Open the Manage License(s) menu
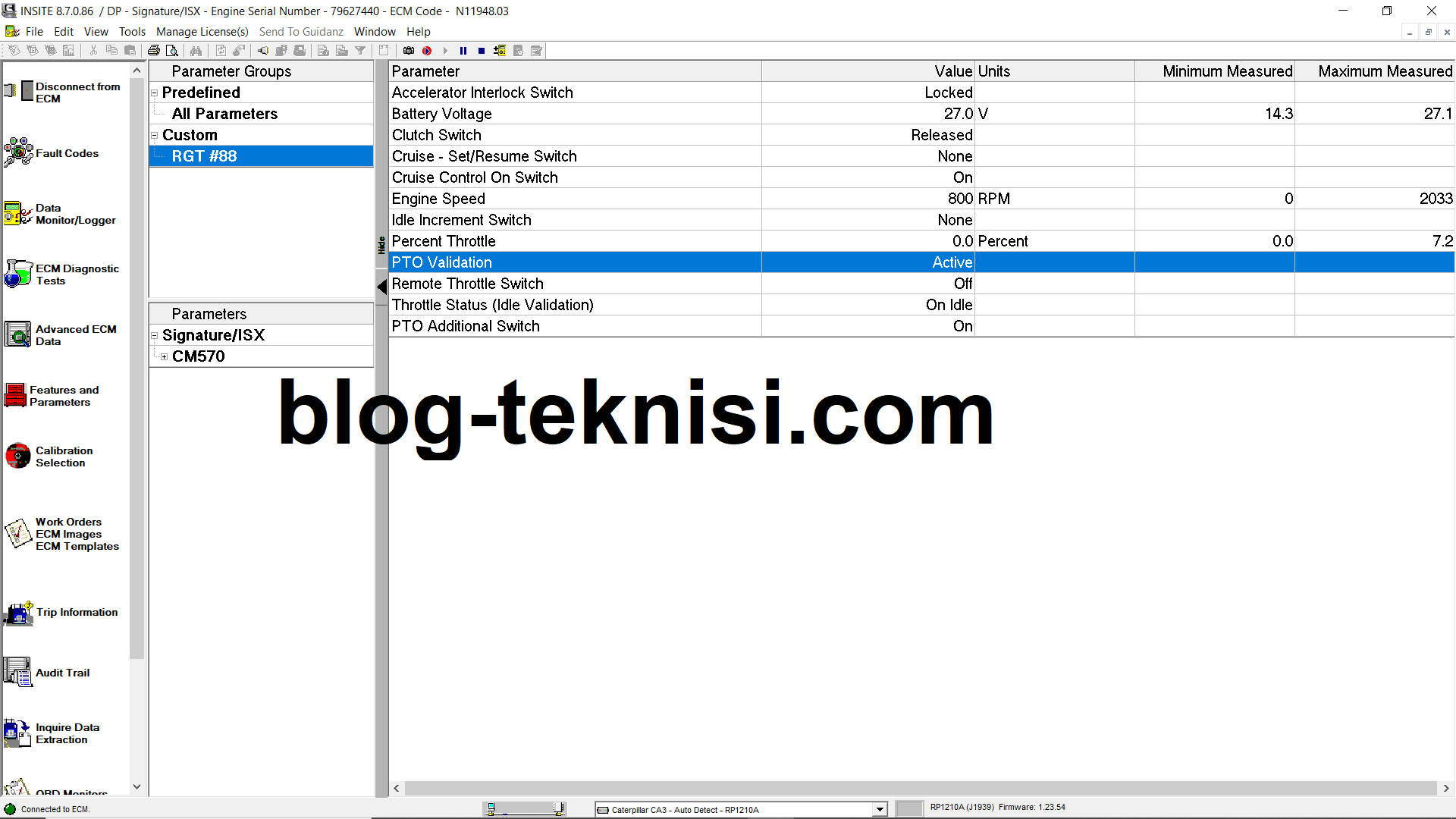The height and width of the screenshot is (819, 1456). point(202,31)
